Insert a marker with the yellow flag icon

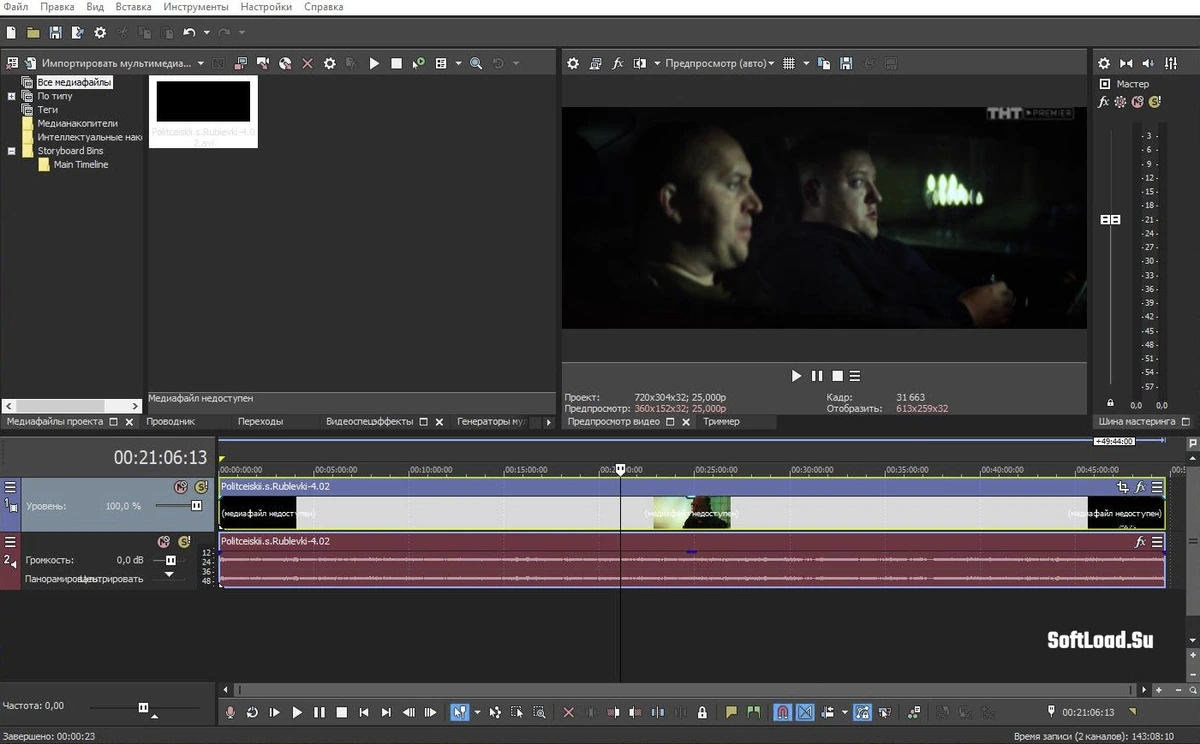(x=731, y=712)
